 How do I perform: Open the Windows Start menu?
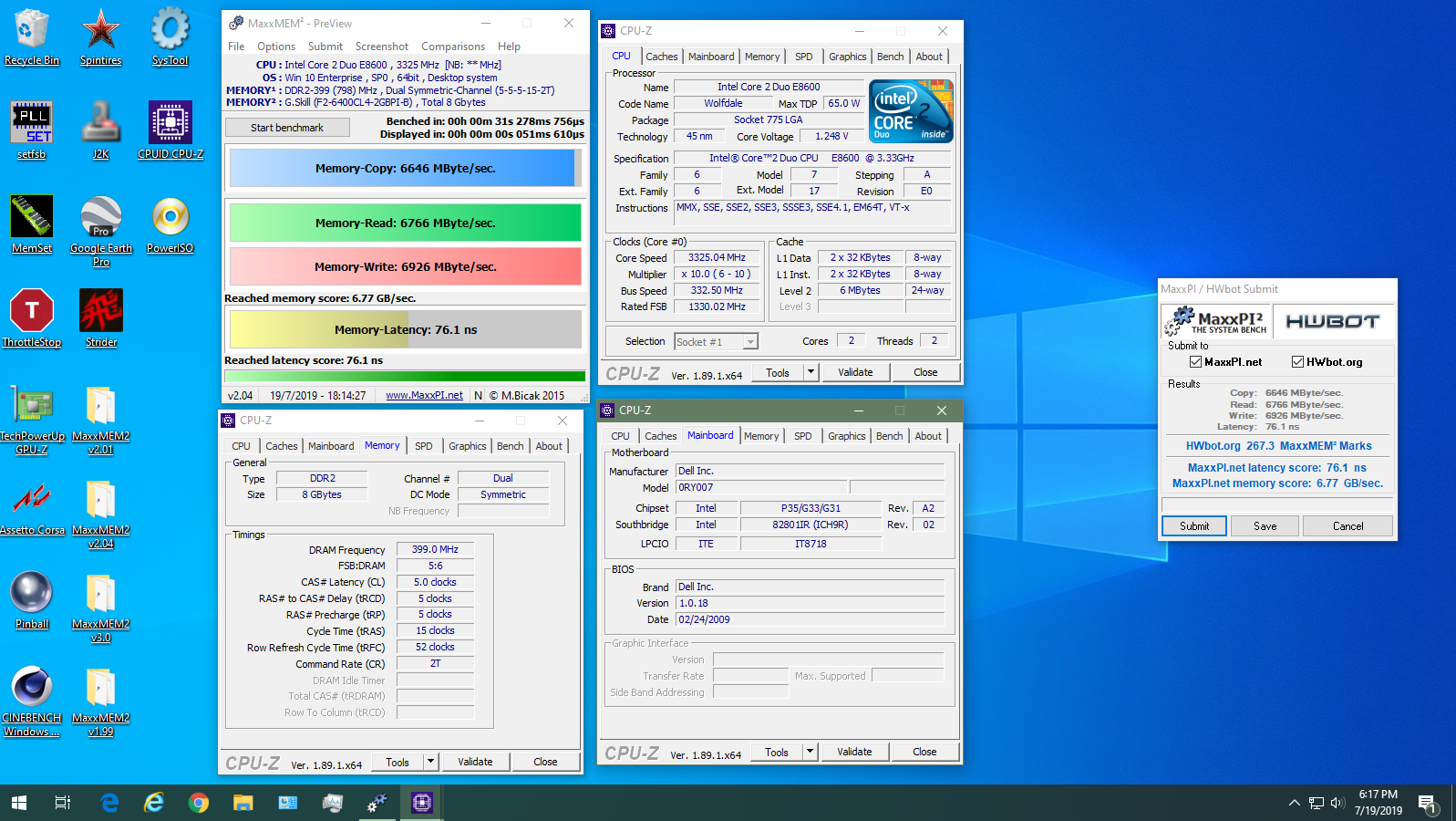click(19, 803)
